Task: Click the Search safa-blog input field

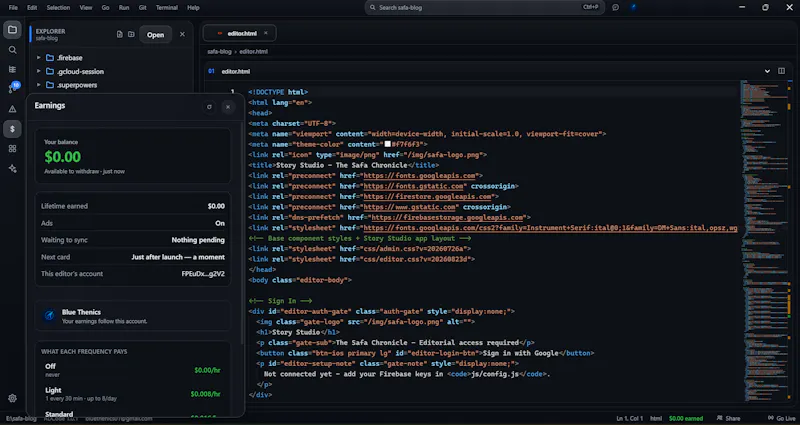Action: [485, 8]
